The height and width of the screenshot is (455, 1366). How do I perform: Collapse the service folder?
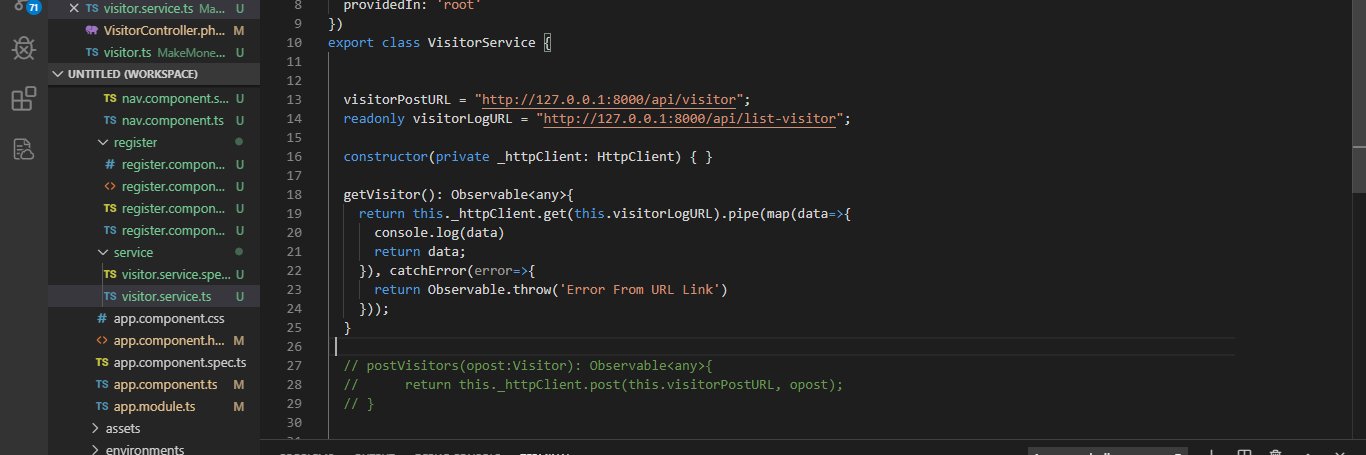click(154, 253)
